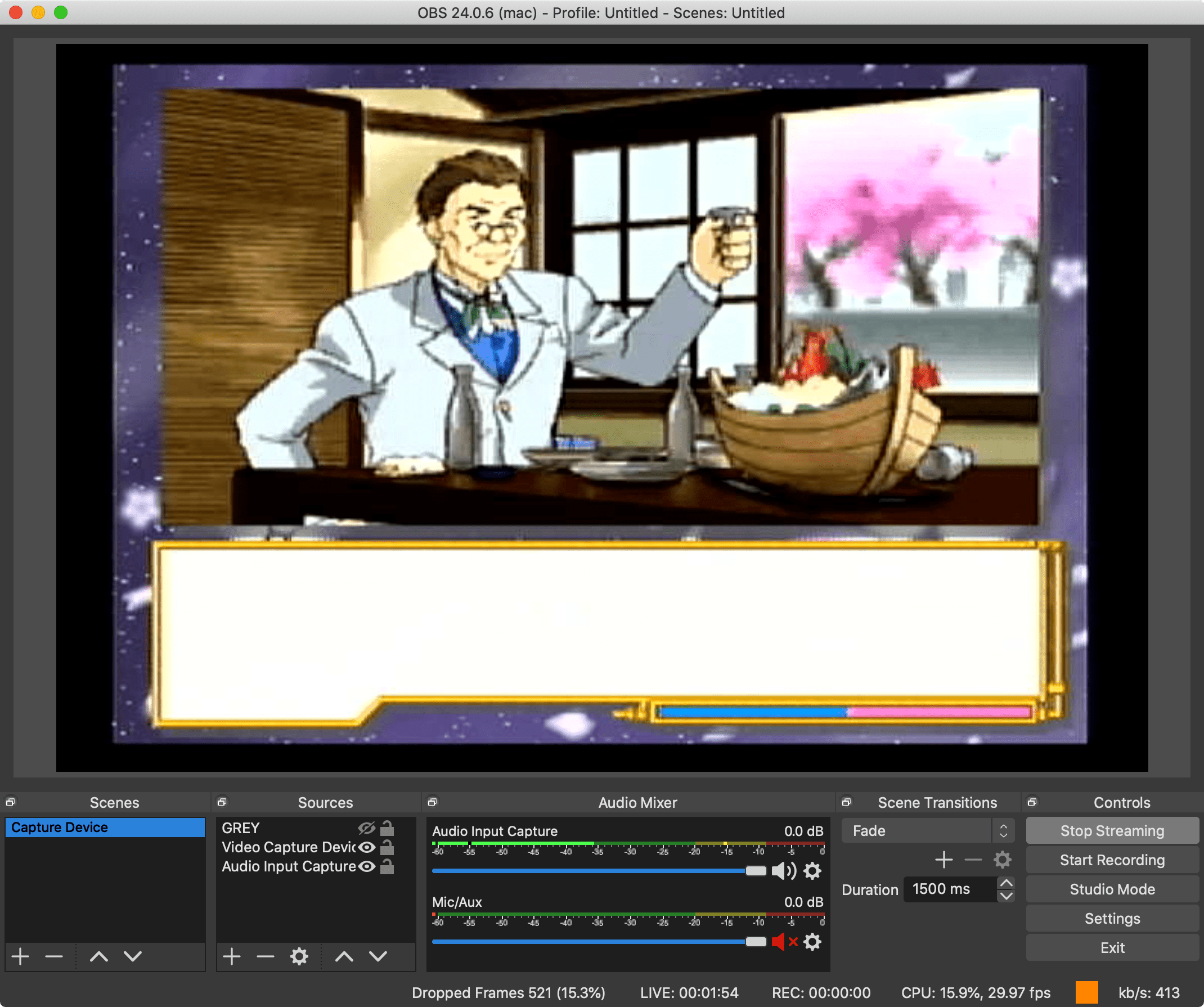This screenshot has height=1007, width=1204.
Task: Move source up with the Sources up arrow
Action: (344, 956)
